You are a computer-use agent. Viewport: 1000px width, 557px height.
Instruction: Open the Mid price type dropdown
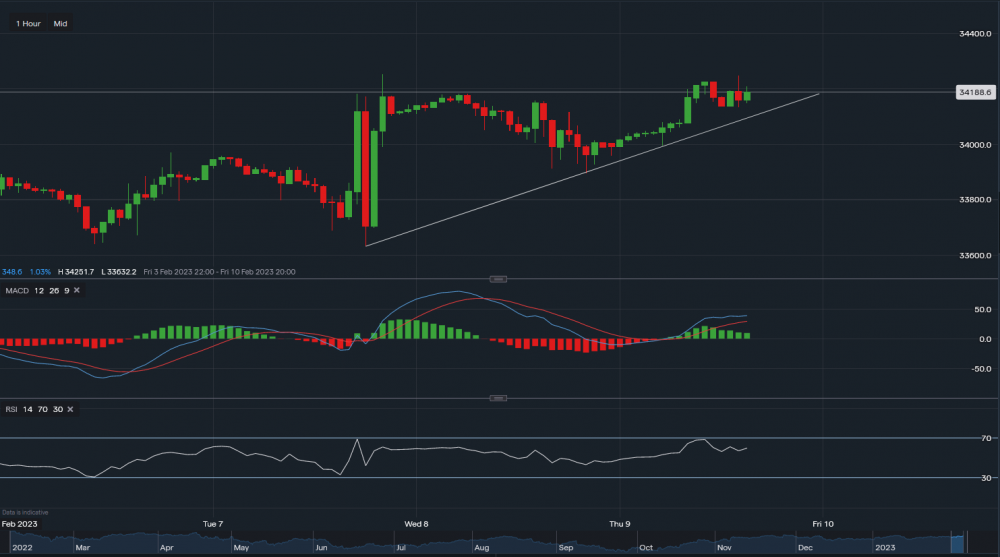61,23
